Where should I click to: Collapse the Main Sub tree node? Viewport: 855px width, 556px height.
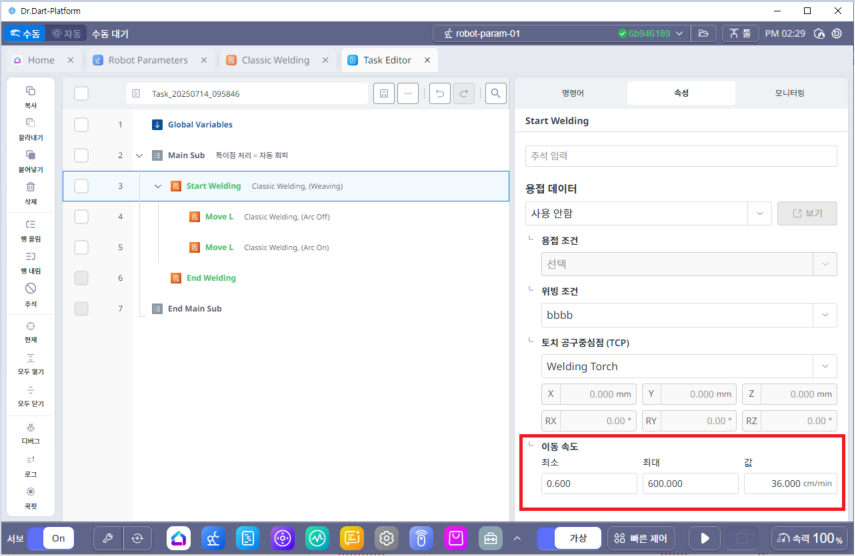point(139,155)
